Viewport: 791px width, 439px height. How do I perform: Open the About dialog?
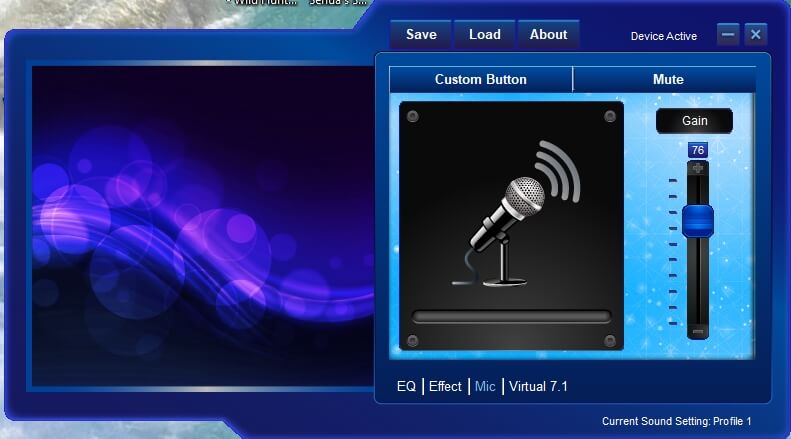[x=548, y=34]
